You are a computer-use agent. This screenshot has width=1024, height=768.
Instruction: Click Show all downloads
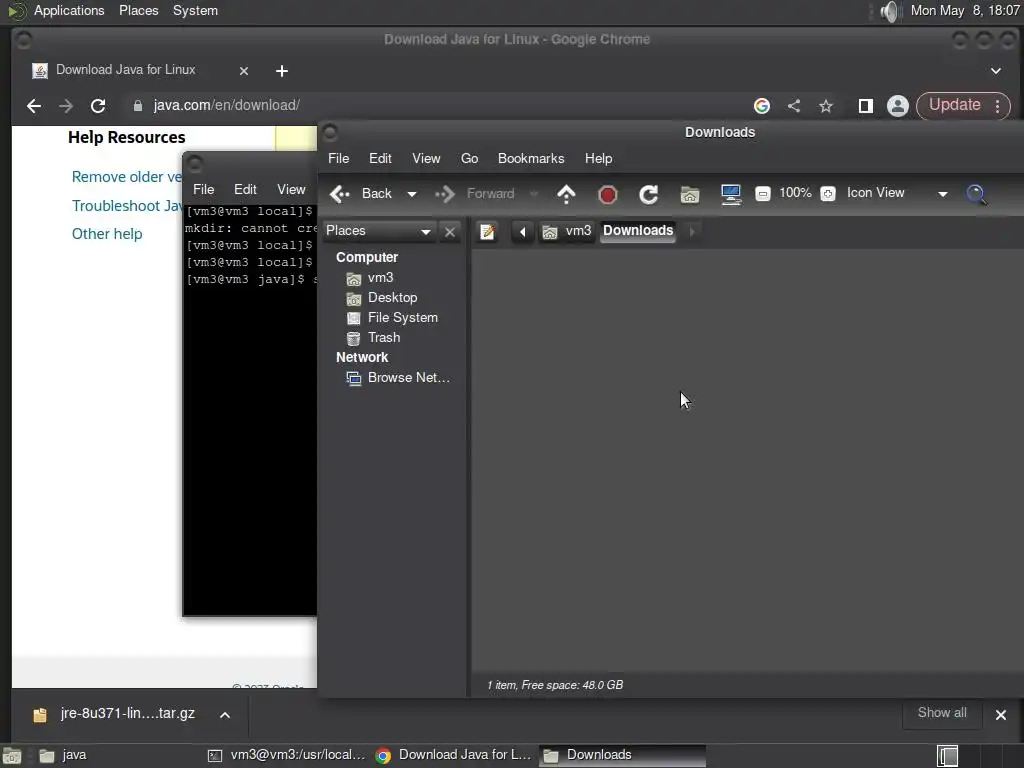pyautogui.click(x=942, y=713)
